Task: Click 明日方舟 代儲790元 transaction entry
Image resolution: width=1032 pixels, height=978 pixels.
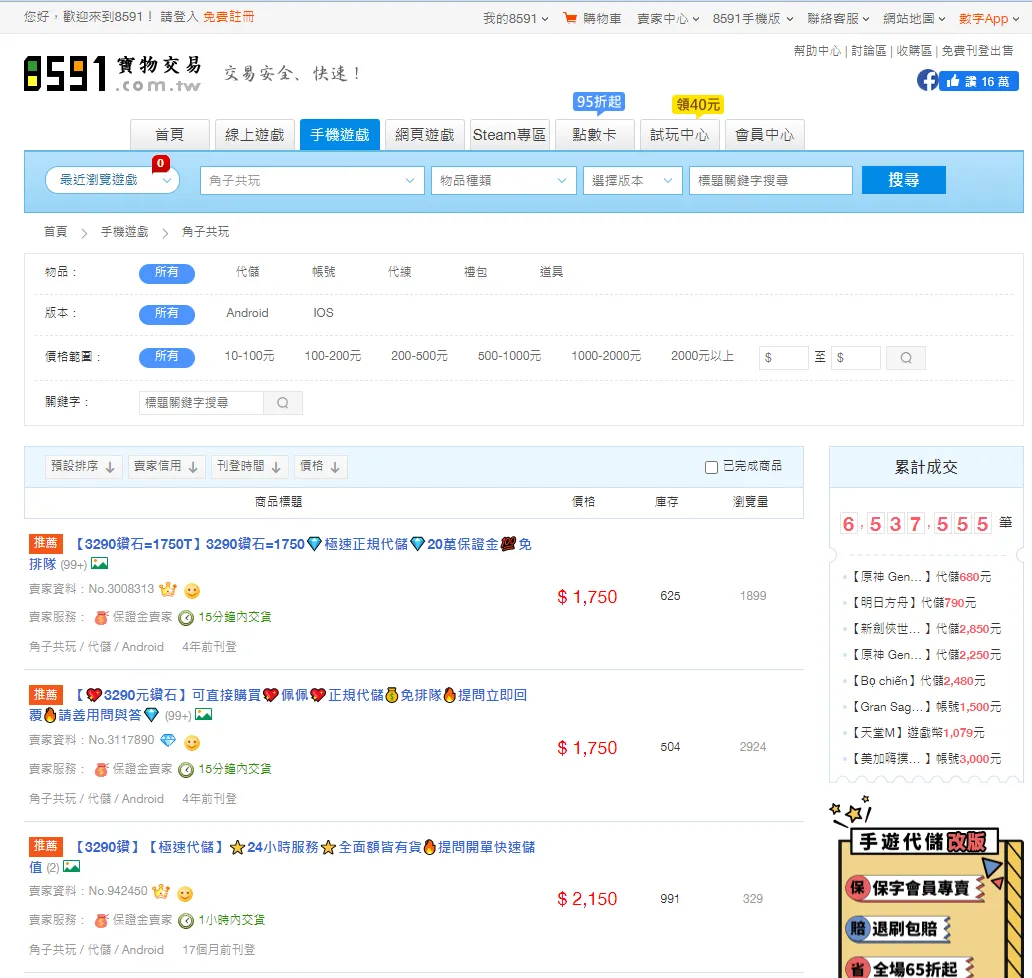Action: [914, 603]
